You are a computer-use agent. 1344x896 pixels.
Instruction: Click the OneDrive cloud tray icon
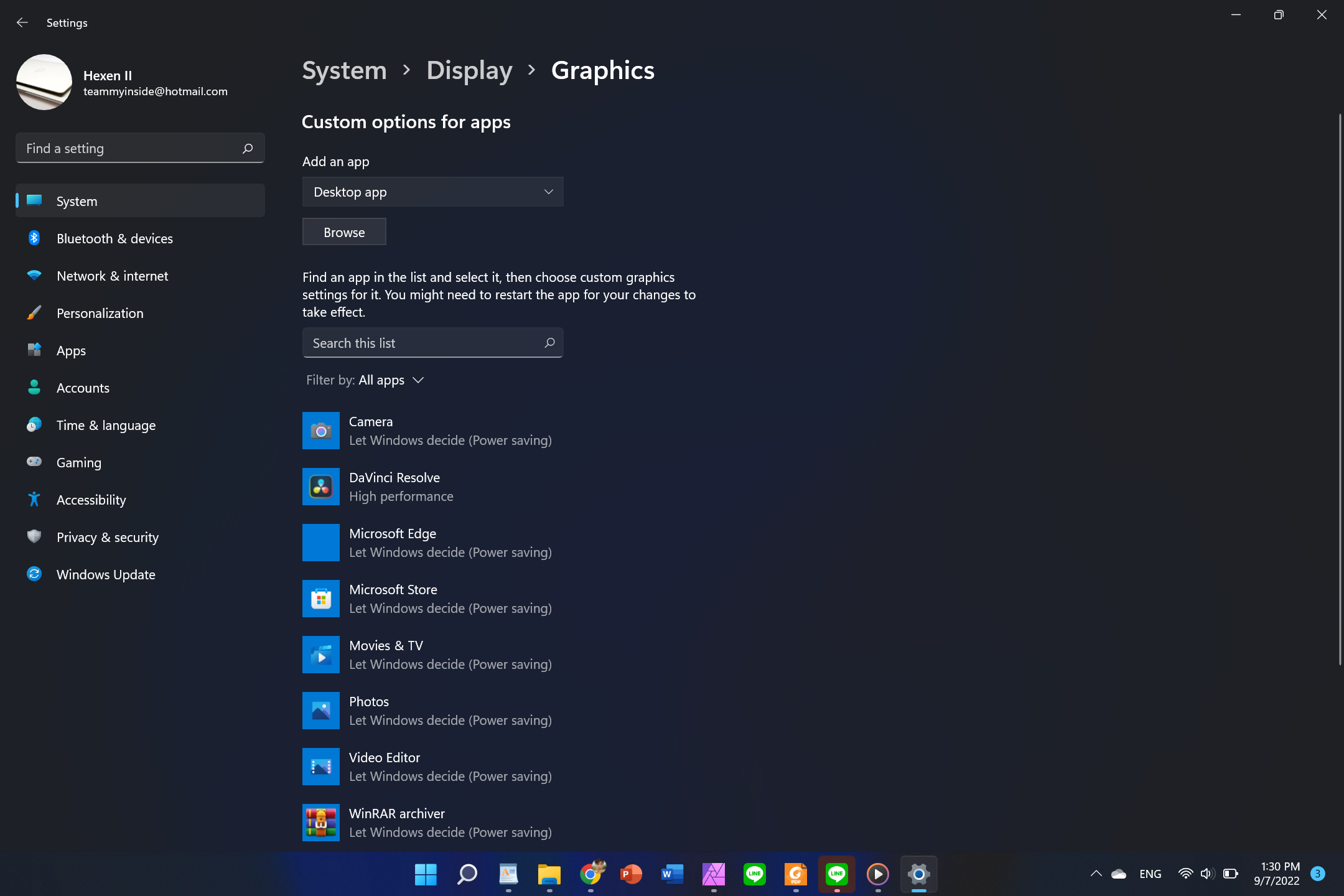(x=1119, y=874)
